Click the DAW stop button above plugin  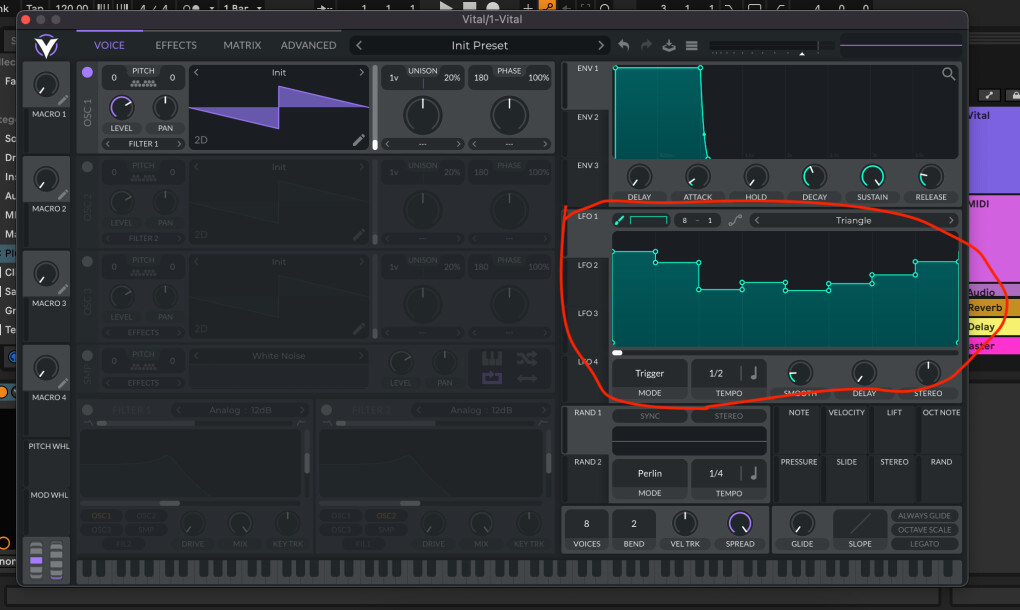click(469, 6)
